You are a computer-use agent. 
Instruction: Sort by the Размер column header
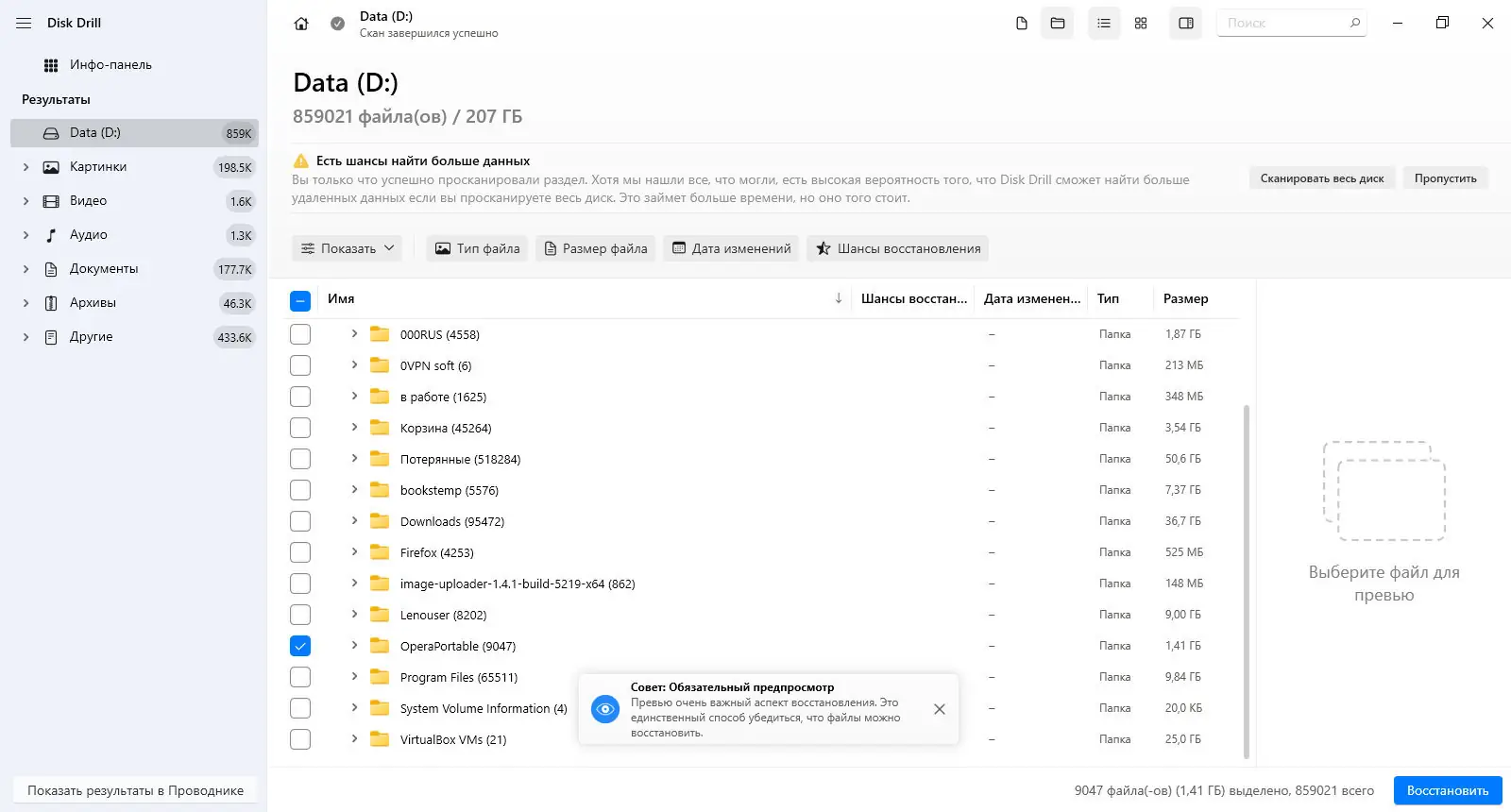click(1185, 298)
